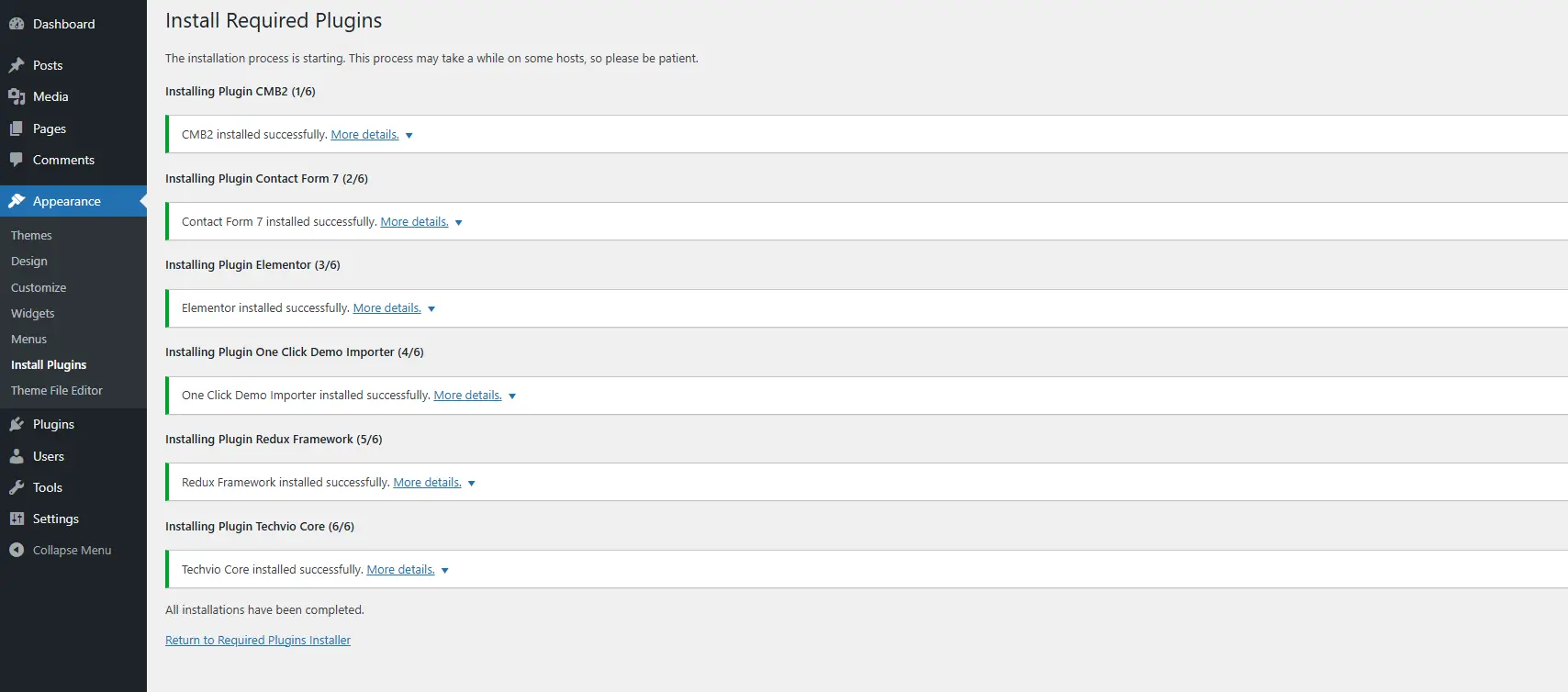Select the Appearance menu item
Image resolution: width=1568 pixels, height=692 pixels.
73,201
